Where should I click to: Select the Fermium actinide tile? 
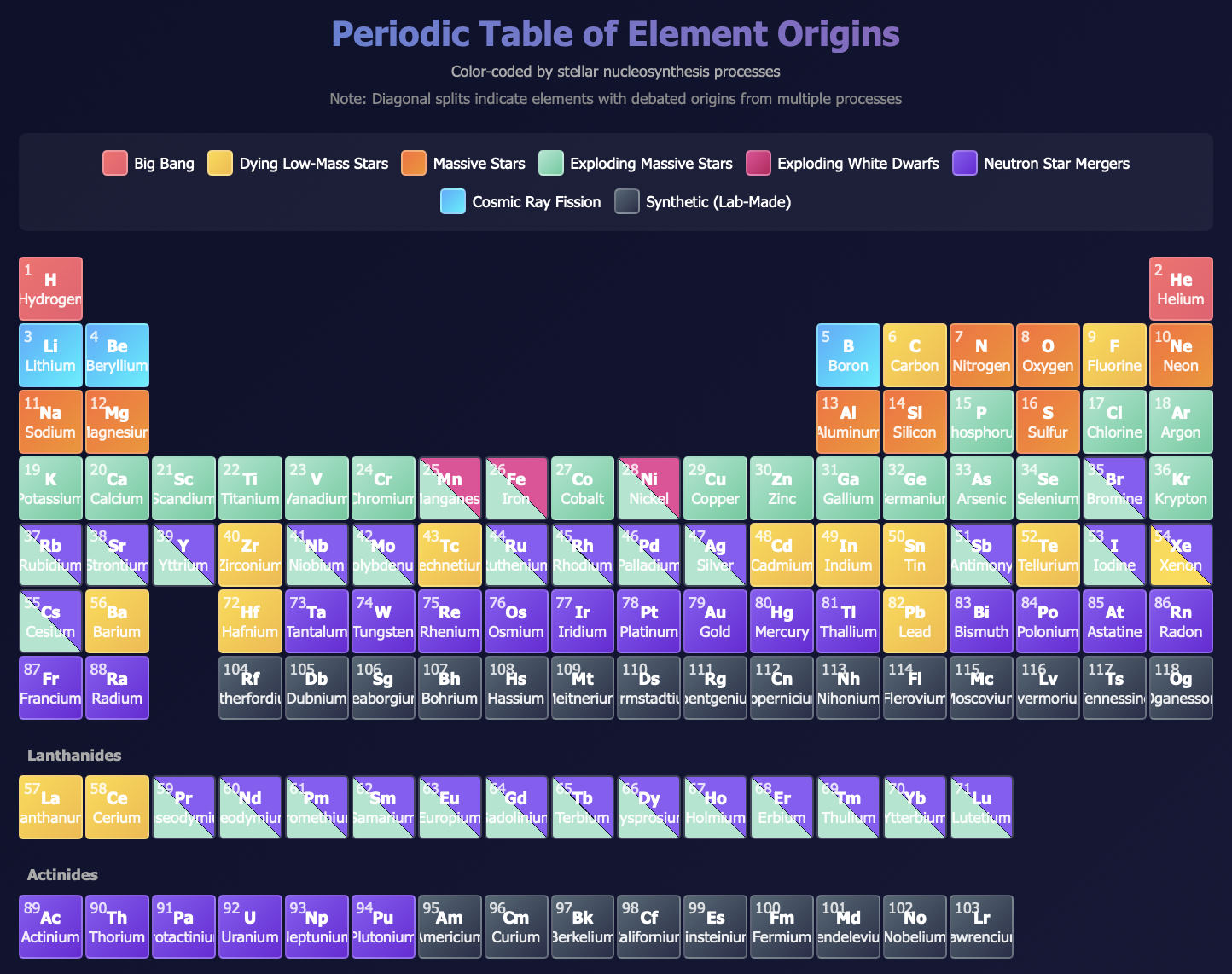tap(782, 927)
